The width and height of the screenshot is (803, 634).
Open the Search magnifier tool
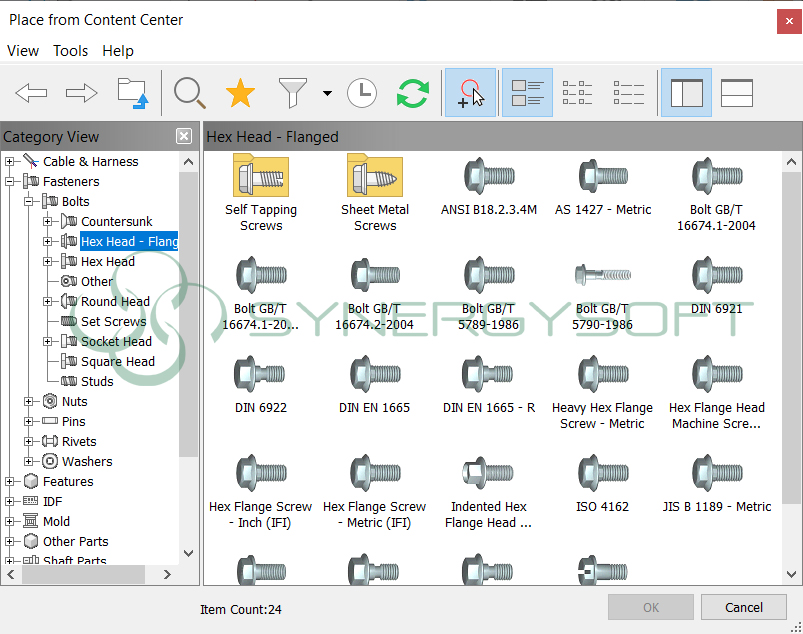(189, 93)
